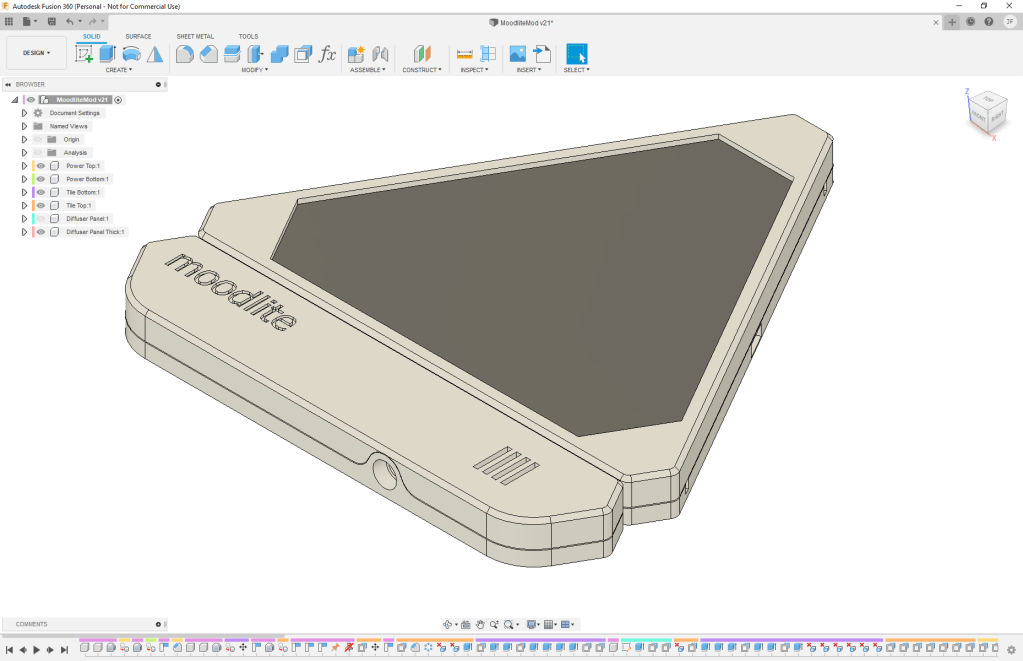Expand the Document Settings node
This screenshot has height=661, width=1023.
point(24,113)
